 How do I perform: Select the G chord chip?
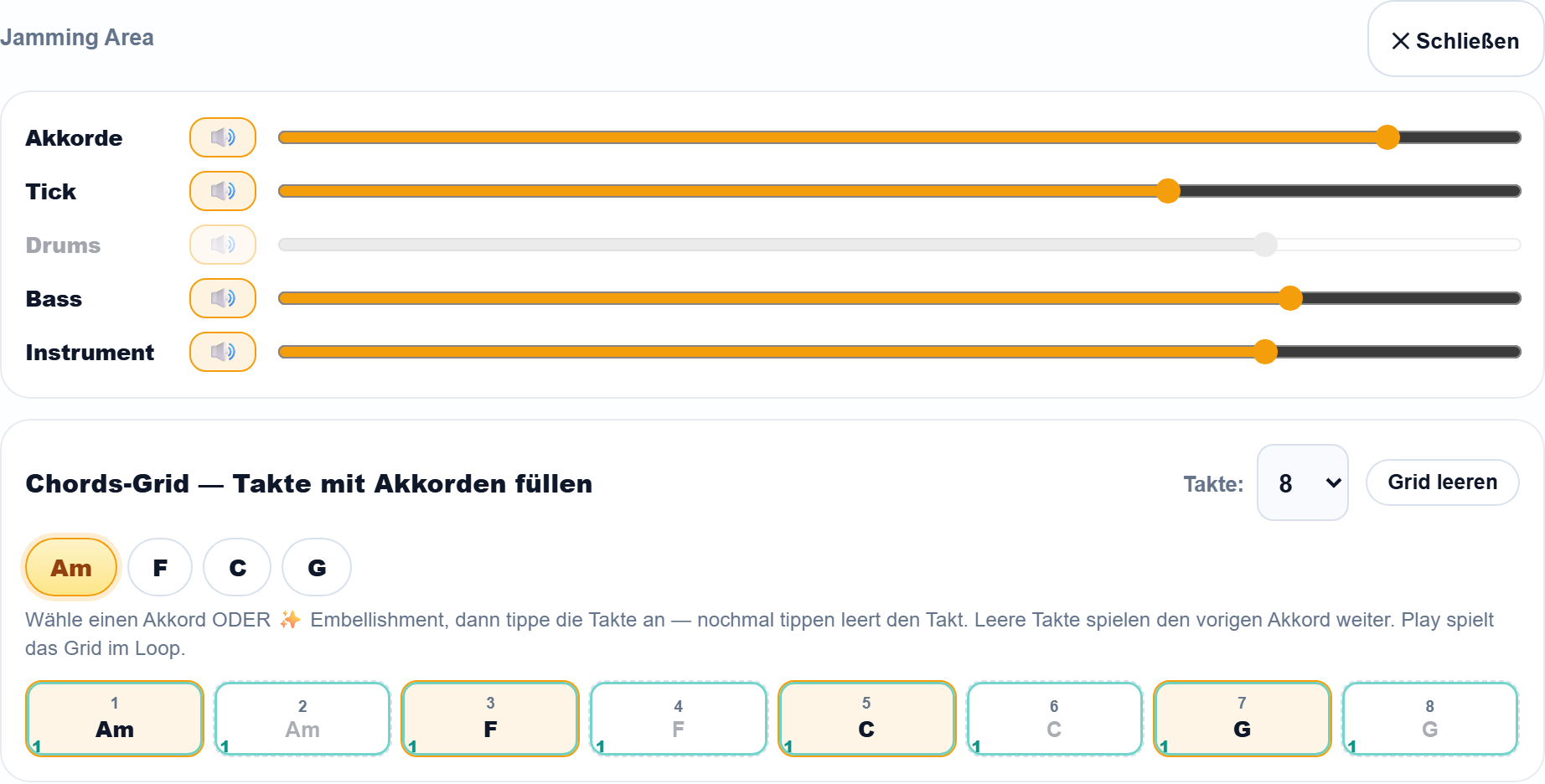[317, 568]
